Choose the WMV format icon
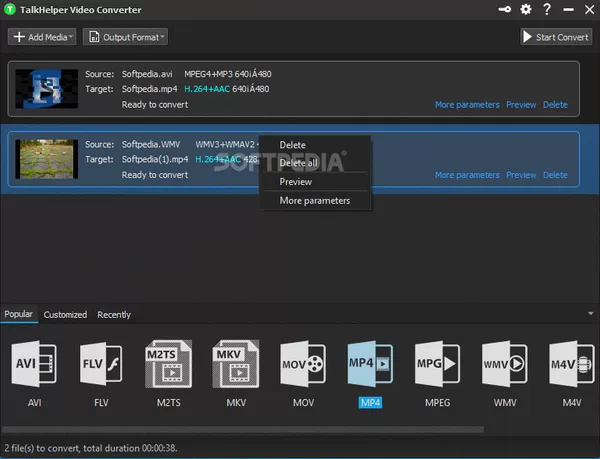 pyautogui.click(x=505, y=364)
